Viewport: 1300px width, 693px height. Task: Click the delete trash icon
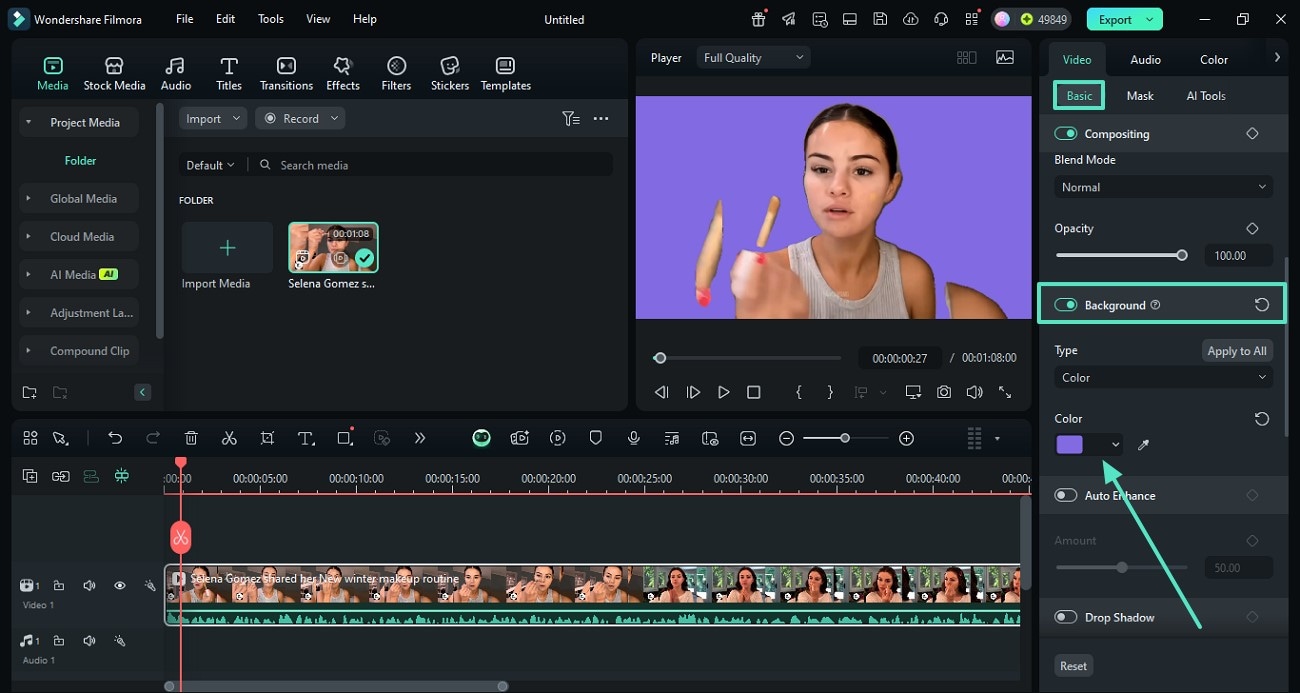point(191,438)
